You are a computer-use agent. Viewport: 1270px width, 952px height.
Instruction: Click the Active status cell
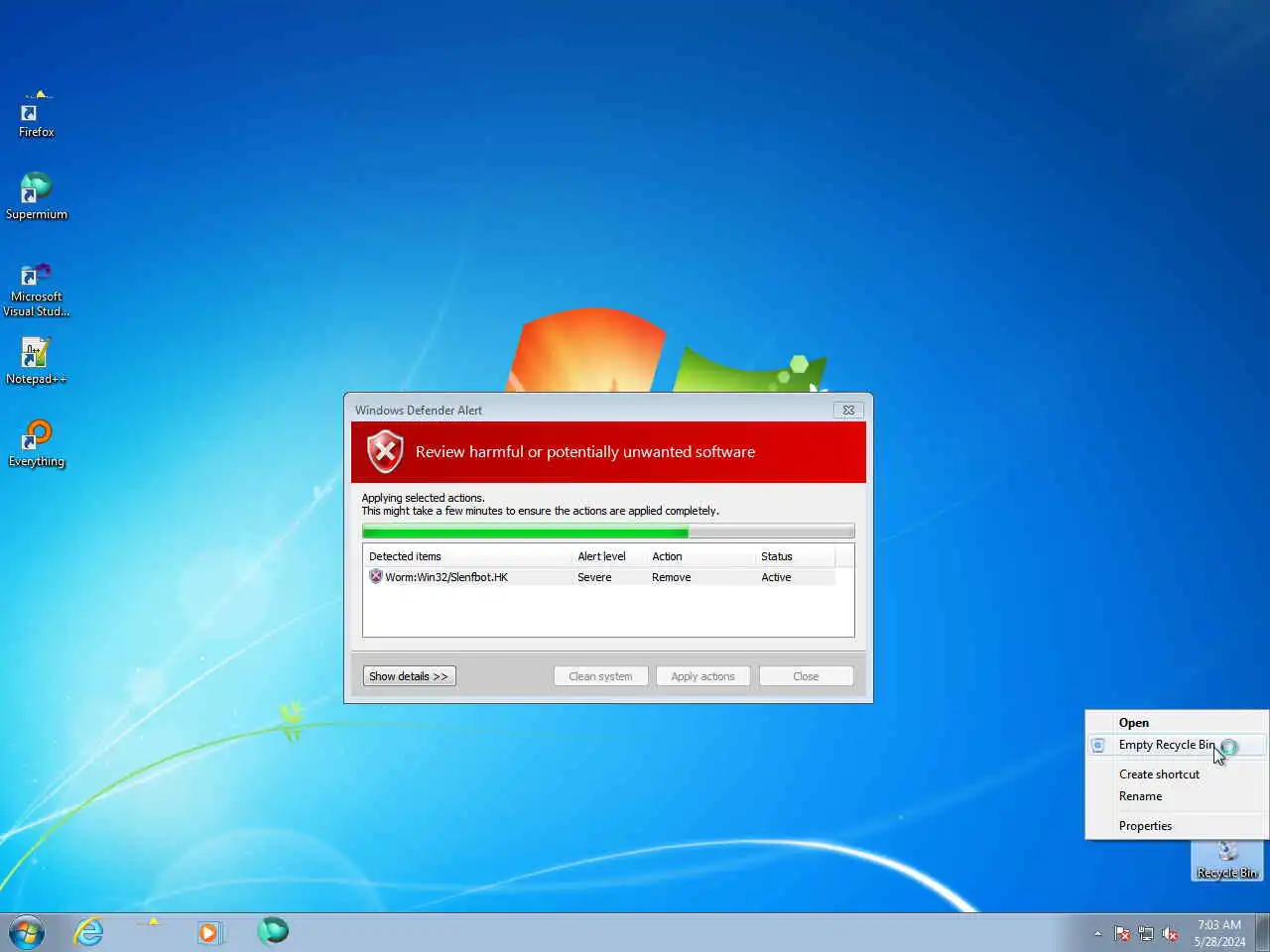[x=776, y=577]
